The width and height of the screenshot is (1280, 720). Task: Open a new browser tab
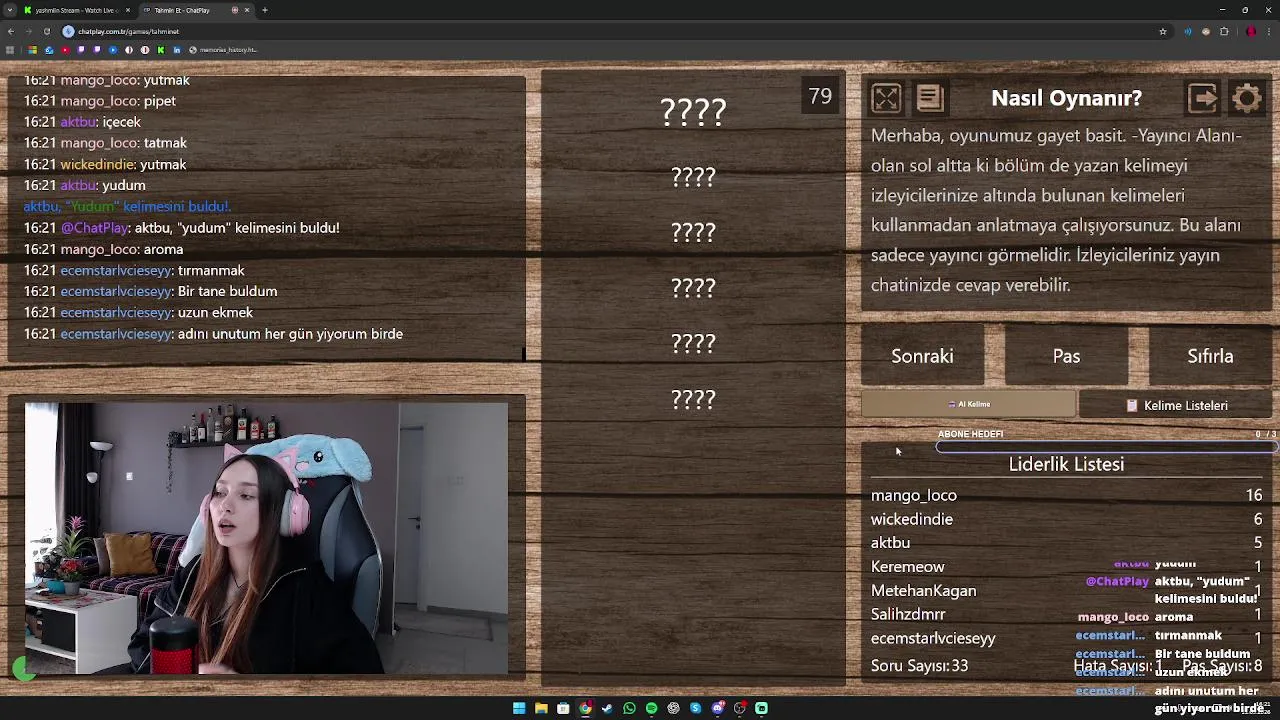[x=265, y=10]
